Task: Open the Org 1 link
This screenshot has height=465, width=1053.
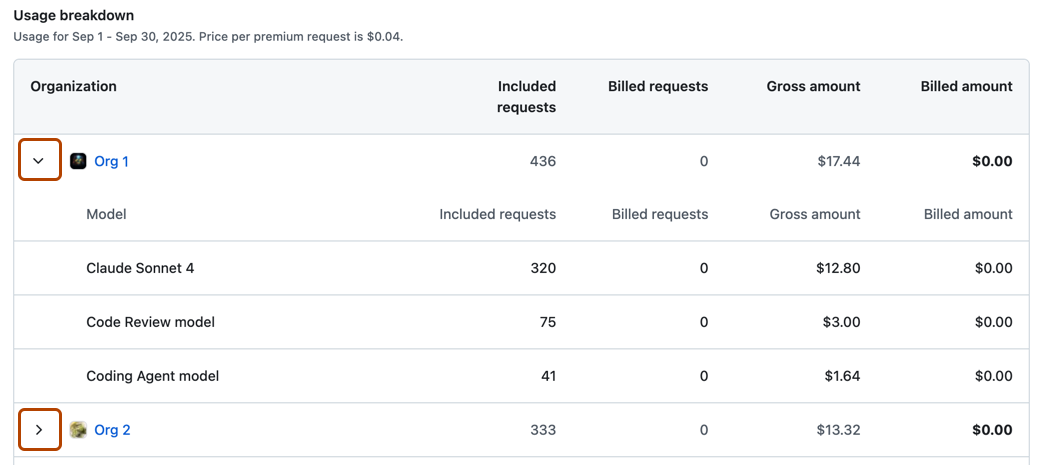Action: point(111,161)
